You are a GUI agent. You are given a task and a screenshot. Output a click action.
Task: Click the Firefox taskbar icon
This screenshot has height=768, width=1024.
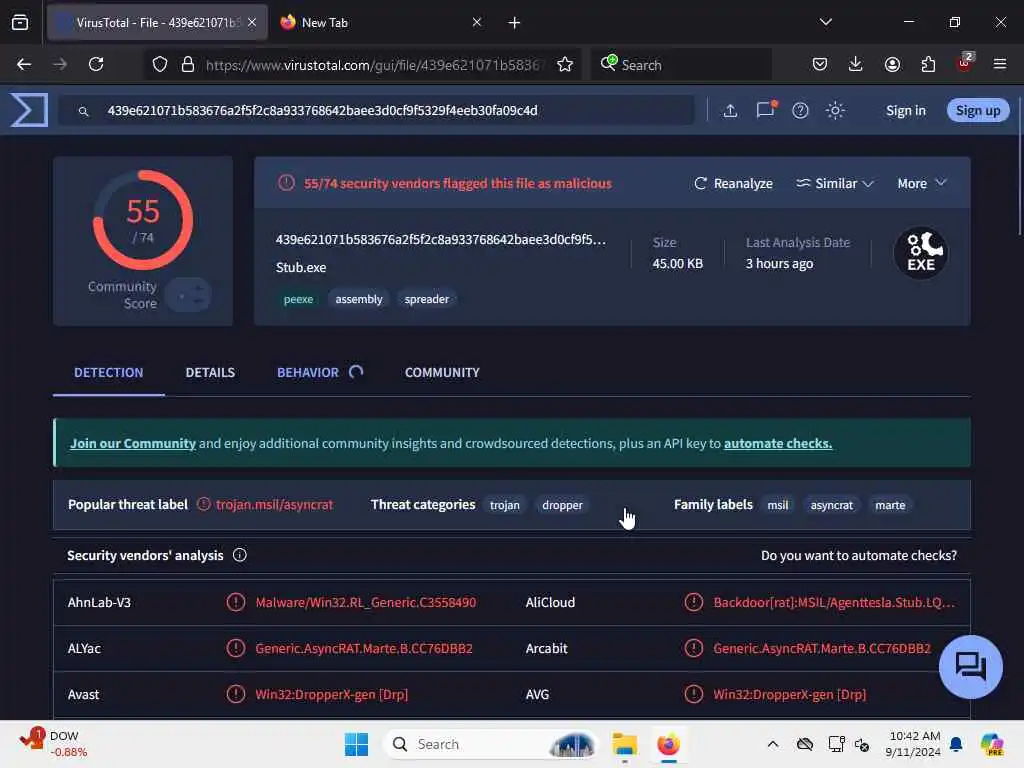[668, 744]
